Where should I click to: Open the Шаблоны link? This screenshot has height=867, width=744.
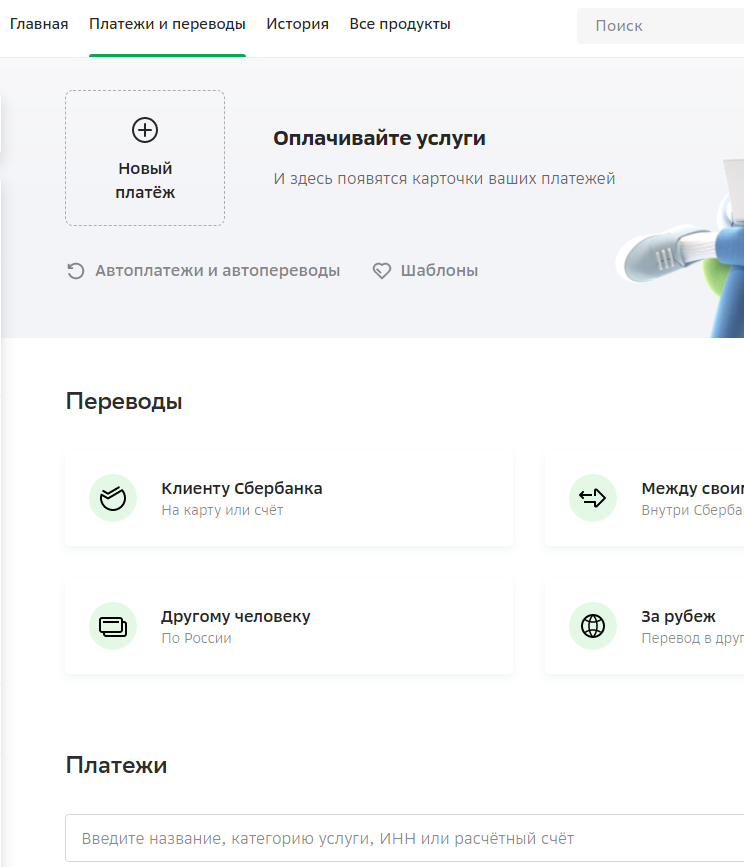tap(439, 270)
